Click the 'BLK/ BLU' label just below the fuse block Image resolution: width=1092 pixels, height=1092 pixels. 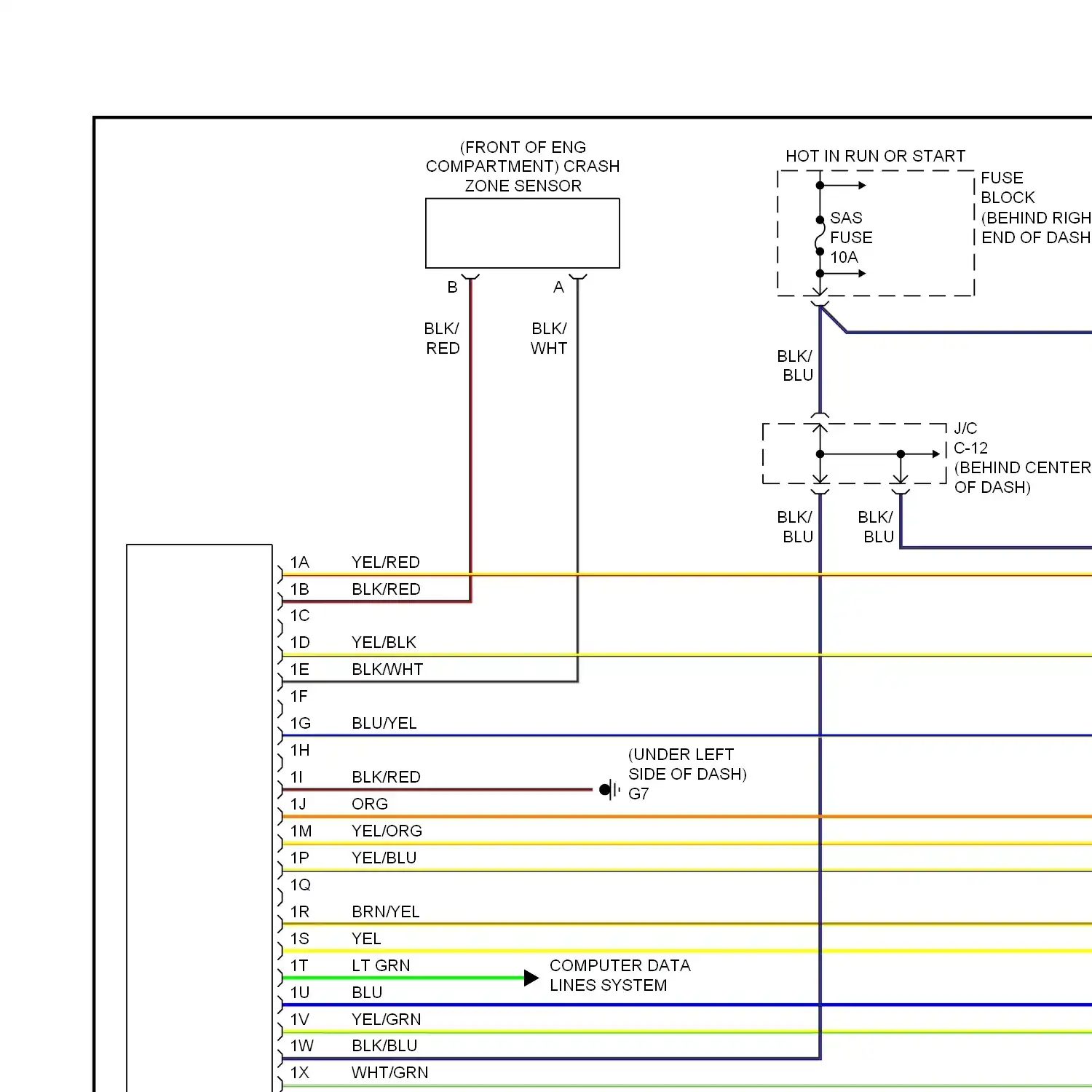click(x=795, y=365)
